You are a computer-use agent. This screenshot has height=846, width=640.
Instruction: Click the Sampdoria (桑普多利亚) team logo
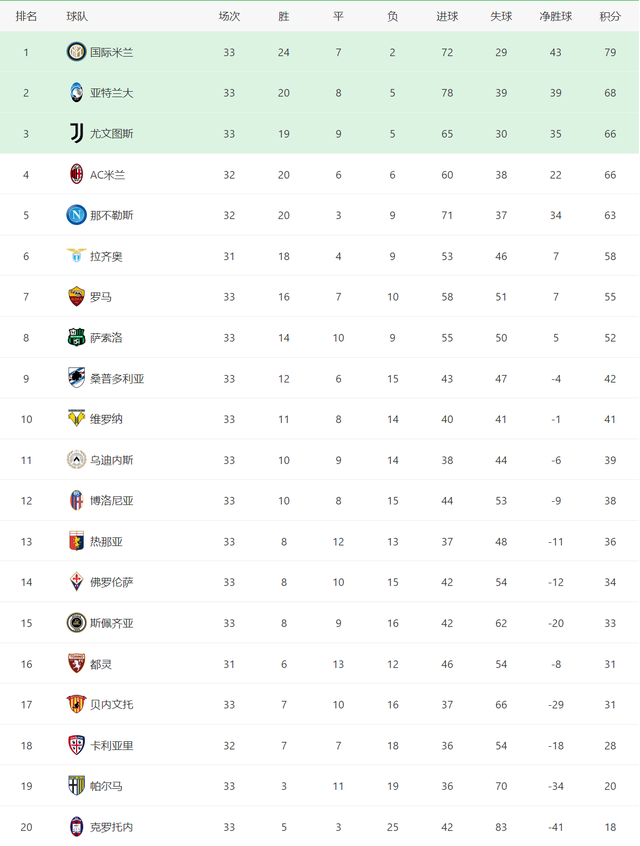(x=76, y=378)
